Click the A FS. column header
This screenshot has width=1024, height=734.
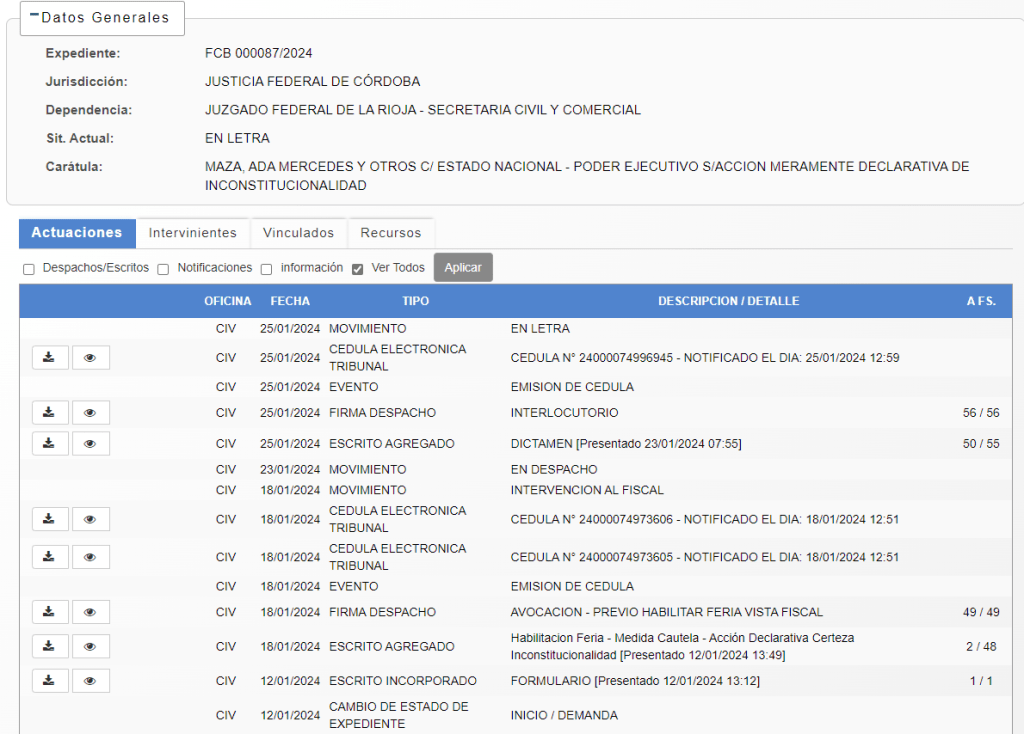coord(981,301)
